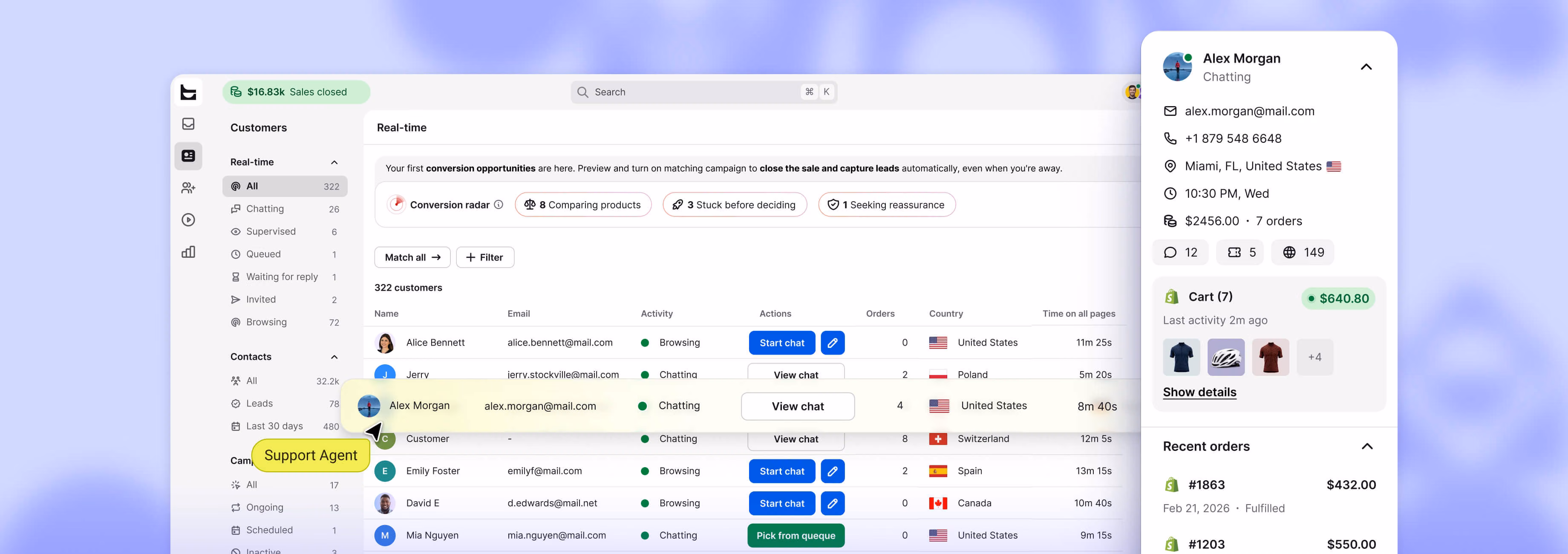Click edit pencil icon for Alice Bennett
1568x554 pixels.
832,343
